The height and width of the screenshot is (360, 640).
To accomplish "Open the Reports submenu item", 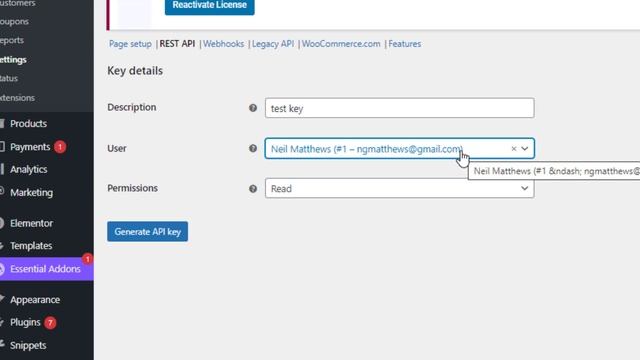I will coord(12,40).
